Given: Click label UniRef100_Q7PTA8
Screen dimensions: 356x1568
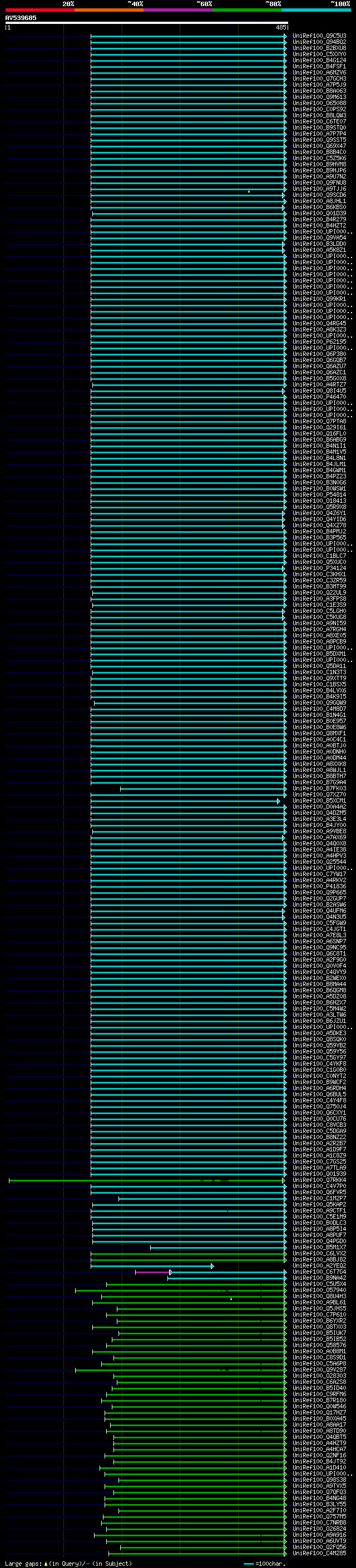Looking at the screenshot, I should tap(319, 421).
